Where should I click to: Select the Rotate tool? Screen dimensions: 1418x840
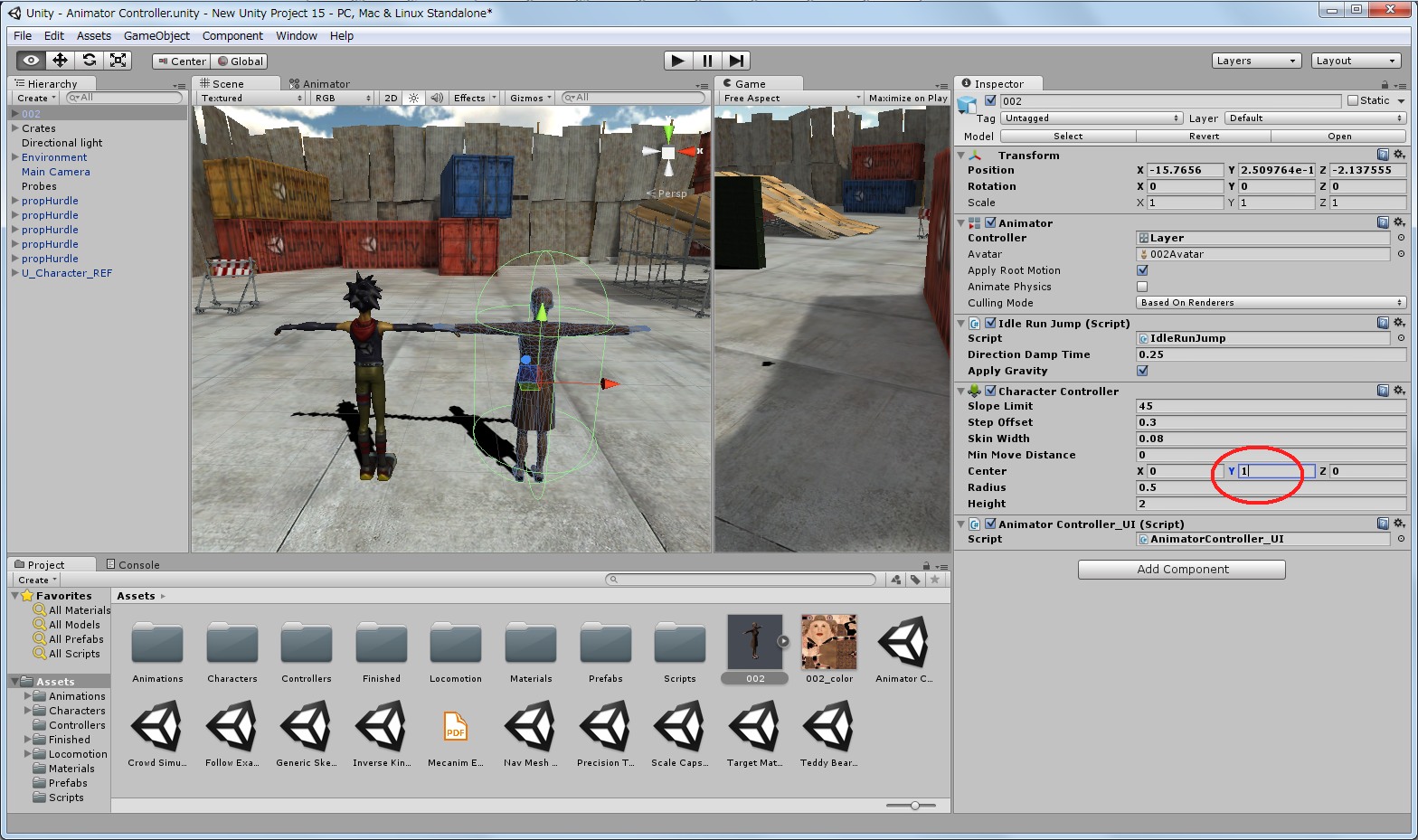(89, 61)
